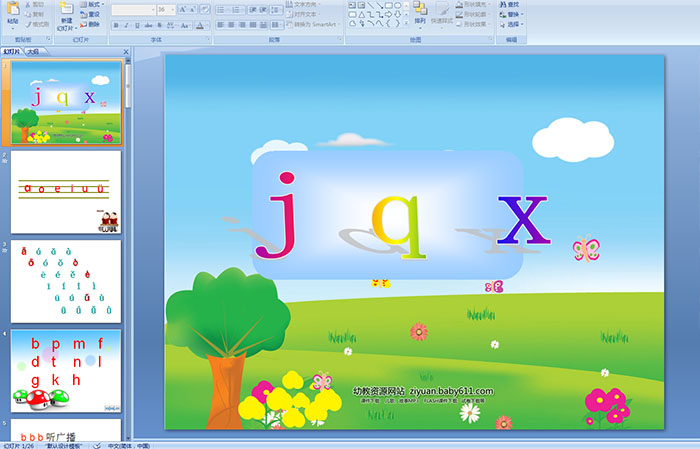Click the Format Painter (格式刷) button
Viewport: 700px width, 449px height.
tap(38, 24)
